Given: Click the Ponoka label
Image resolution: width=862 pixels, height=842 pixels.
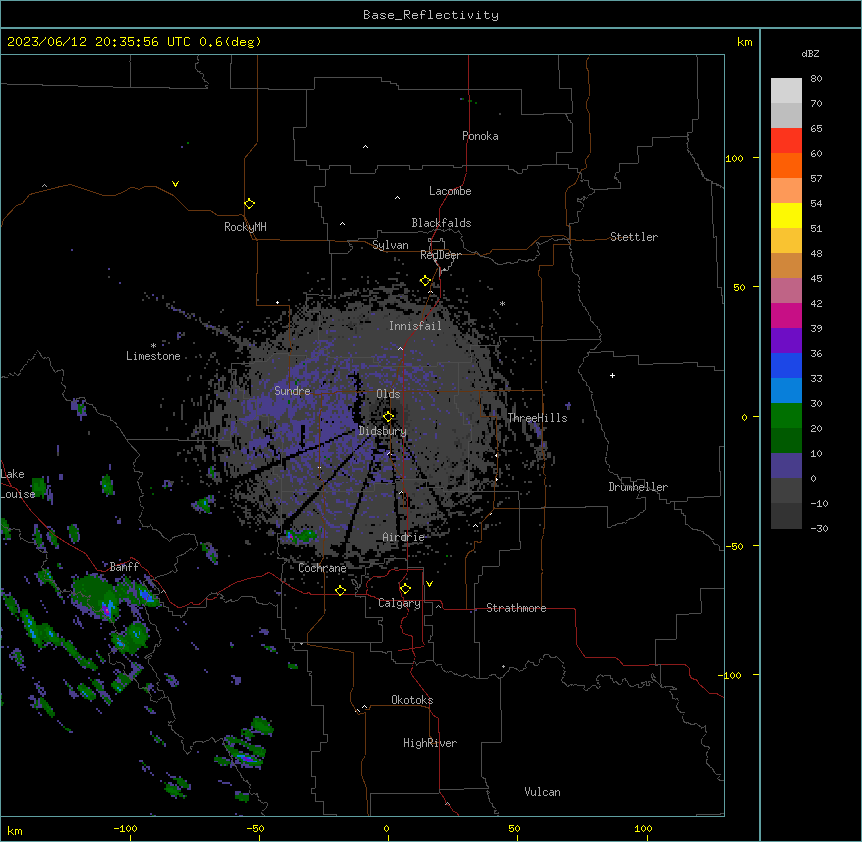Looking at the screenshot, I should [x=480, y=136].
